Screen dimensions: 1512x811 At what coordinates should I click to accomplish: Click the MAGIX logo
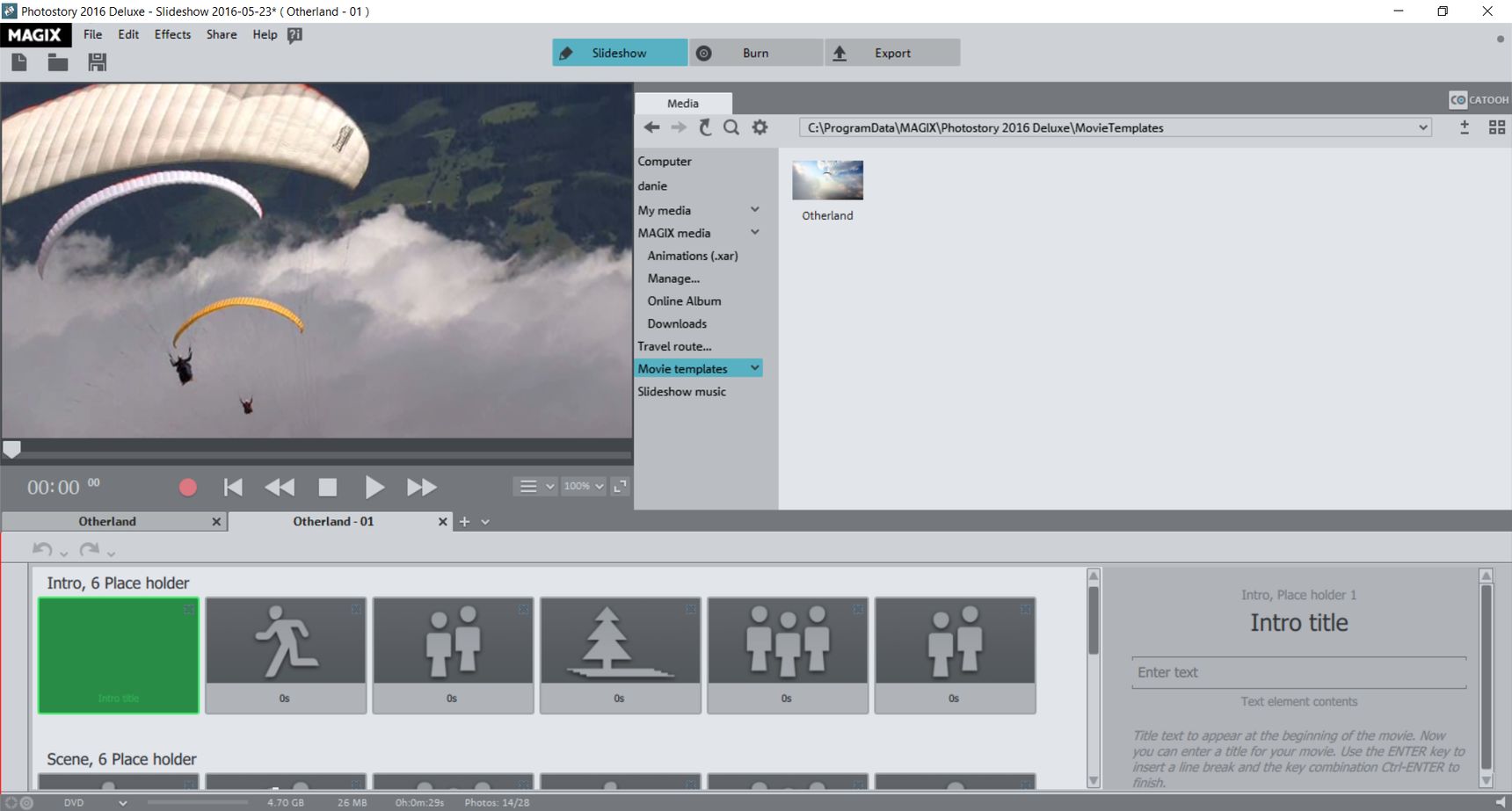pos(35,35)
